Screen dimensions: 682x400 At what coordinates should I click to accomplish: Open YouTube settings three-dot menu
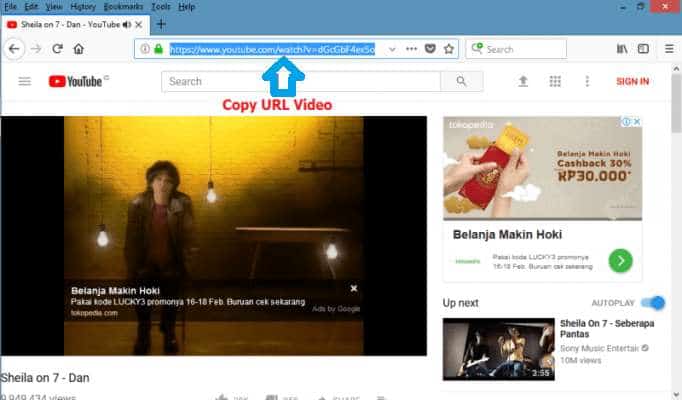tap(587, 81)
